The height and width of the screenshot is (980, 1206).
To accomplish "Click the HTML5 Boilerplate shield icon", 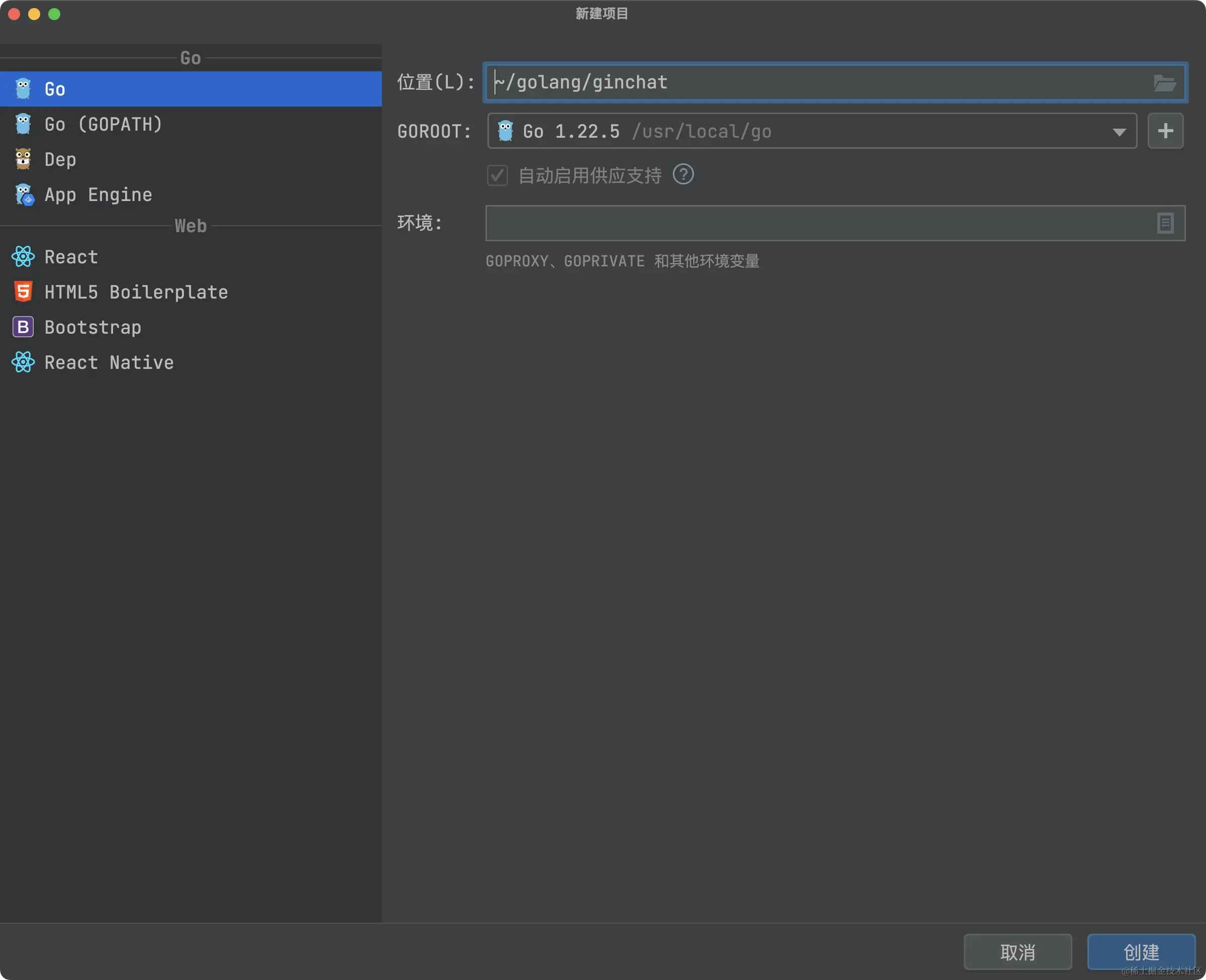I will [23, 292].
